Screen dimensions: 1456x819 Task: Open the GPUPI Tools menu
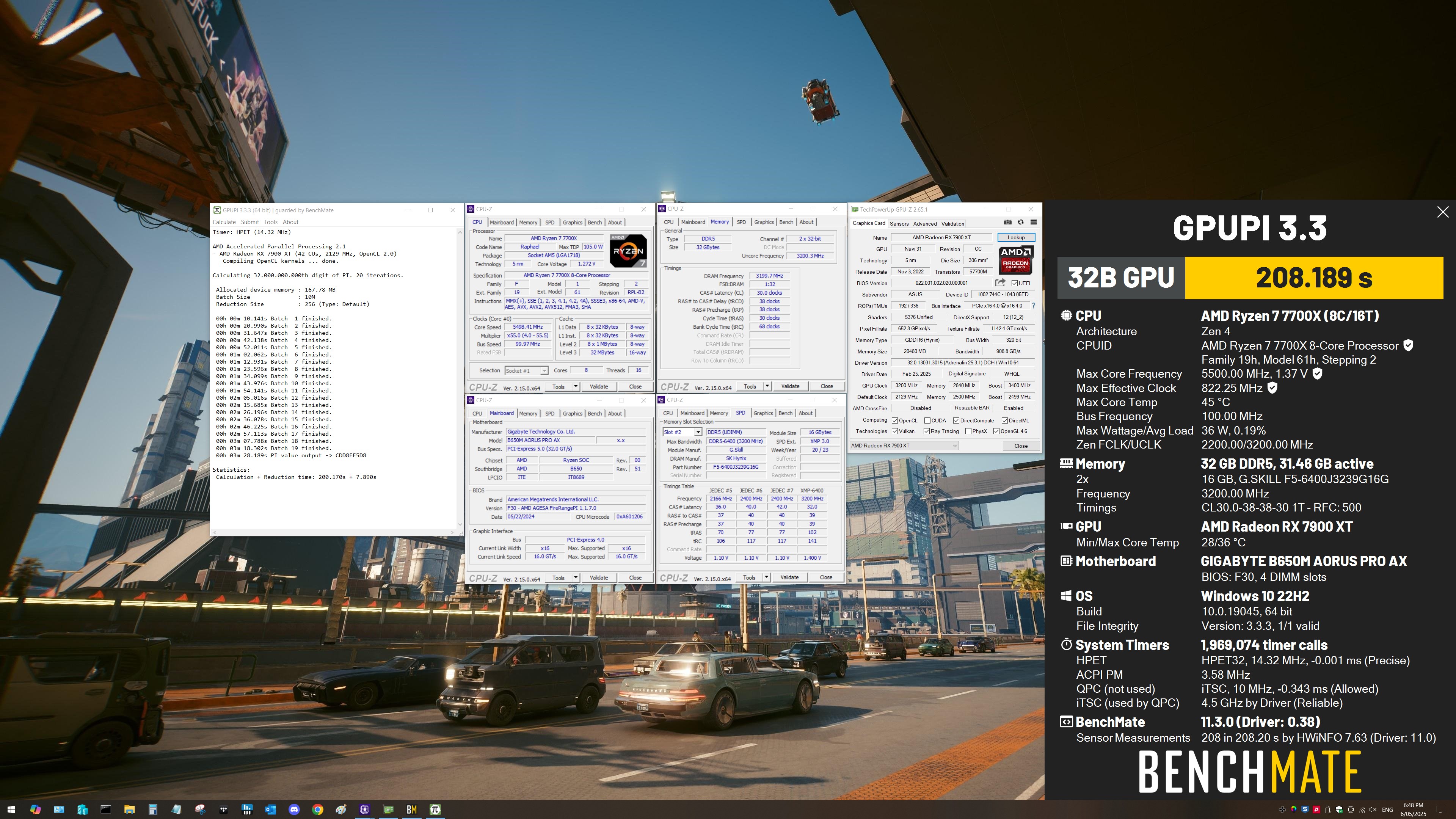[x=271, y=222]
